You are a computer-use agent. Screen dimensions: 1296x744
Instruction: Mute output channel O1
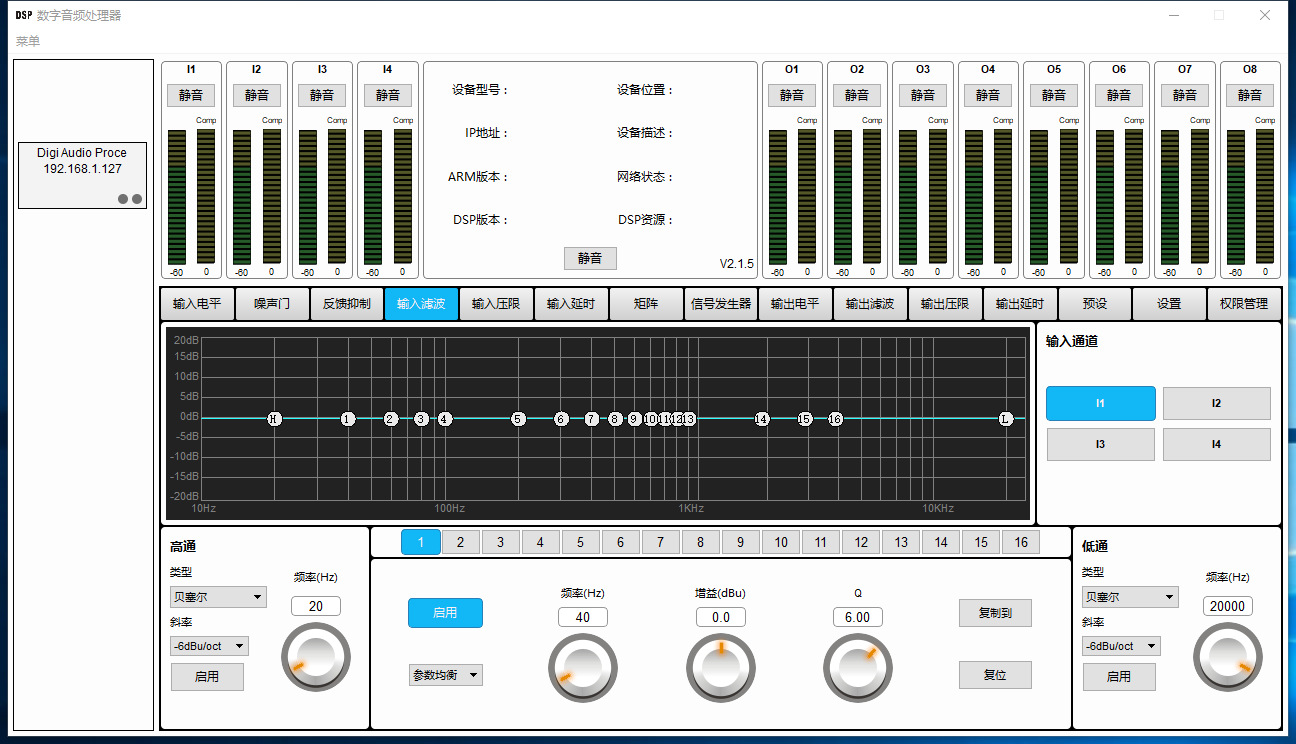point(792,95)
